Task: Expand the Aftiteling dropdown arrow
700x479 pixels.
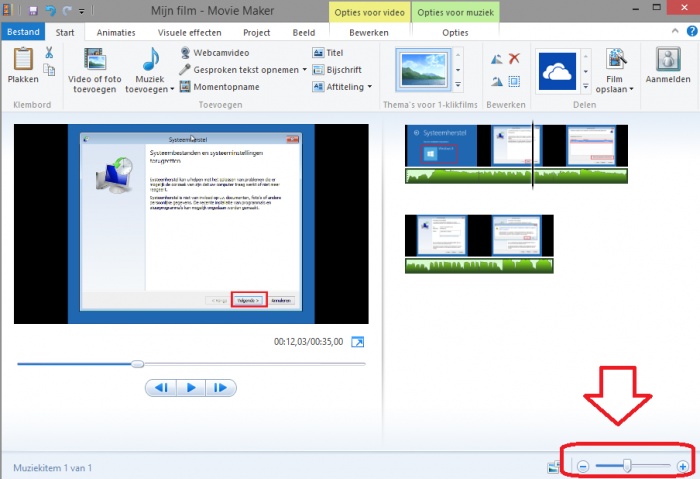Action: tap(370, 87)
